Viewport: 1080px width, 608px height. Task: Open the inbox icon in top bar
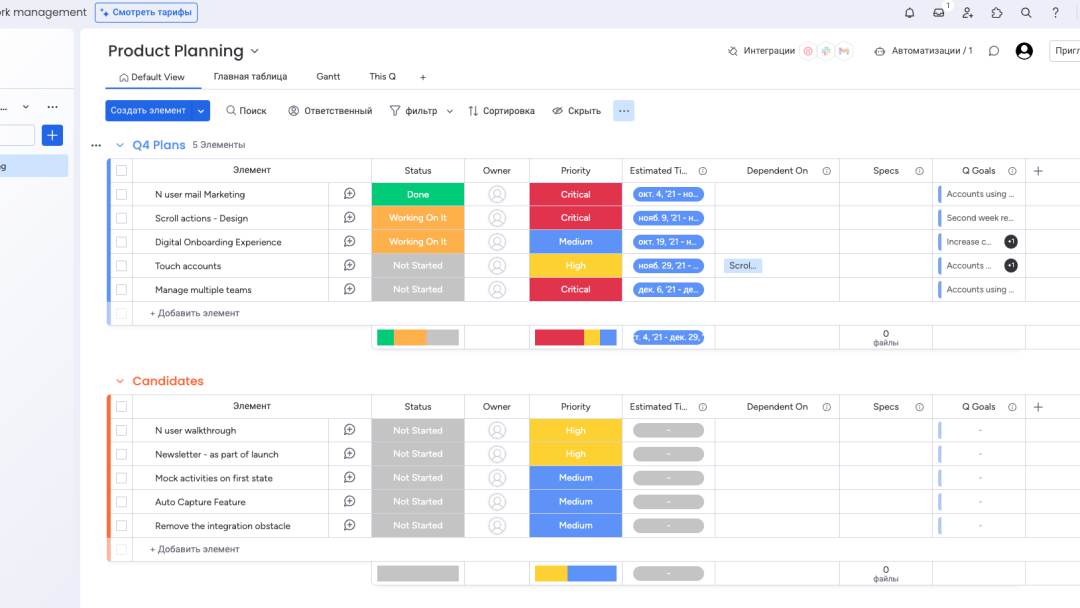(938, 13)
